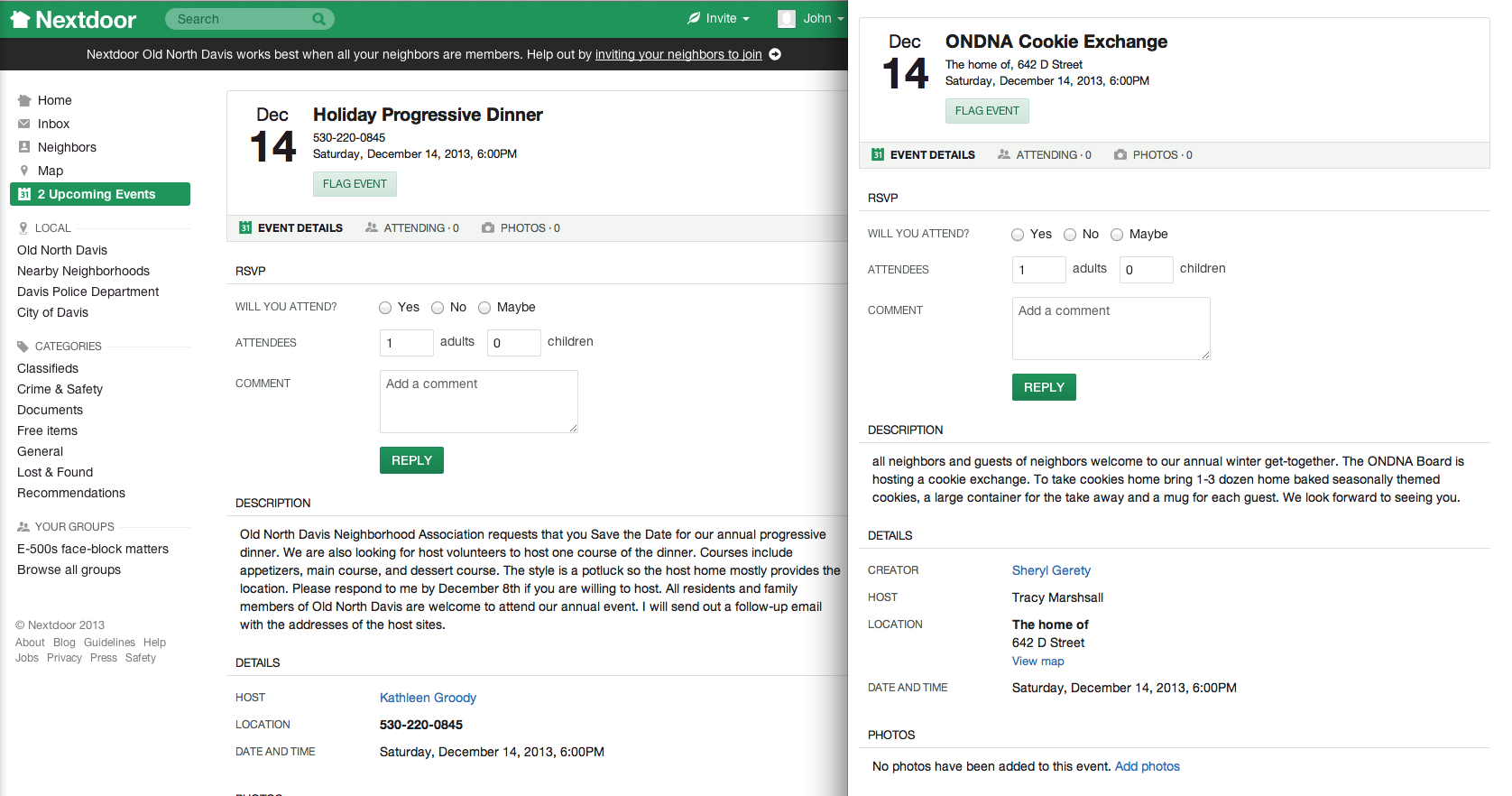Switch to Attending tab for Cookie Exchange
The width and height of the screenshot is (1512, 796).
1045,154
